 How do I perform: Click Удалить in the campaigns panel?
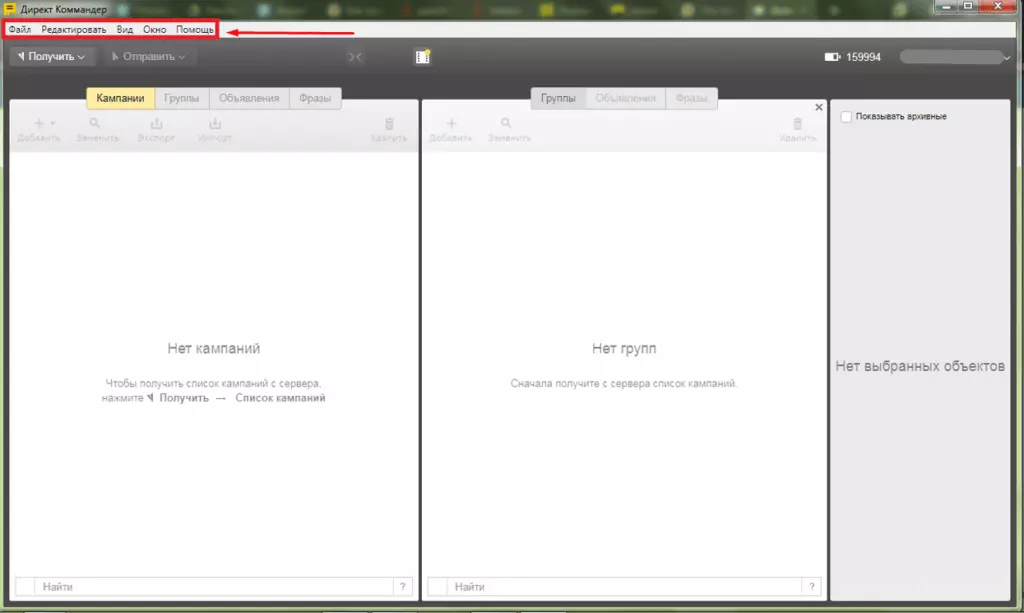tap(389, 130)
